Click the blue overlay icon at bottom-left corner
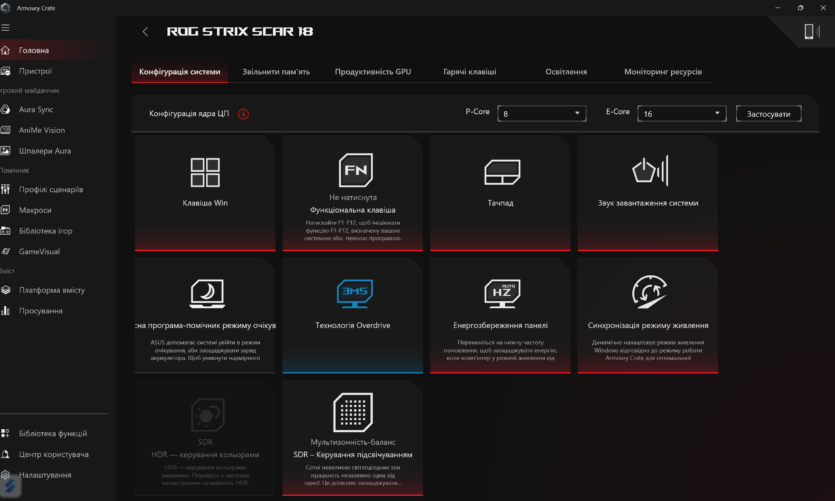The width and height of the screenshot is (835, 501). click(10, 486)
